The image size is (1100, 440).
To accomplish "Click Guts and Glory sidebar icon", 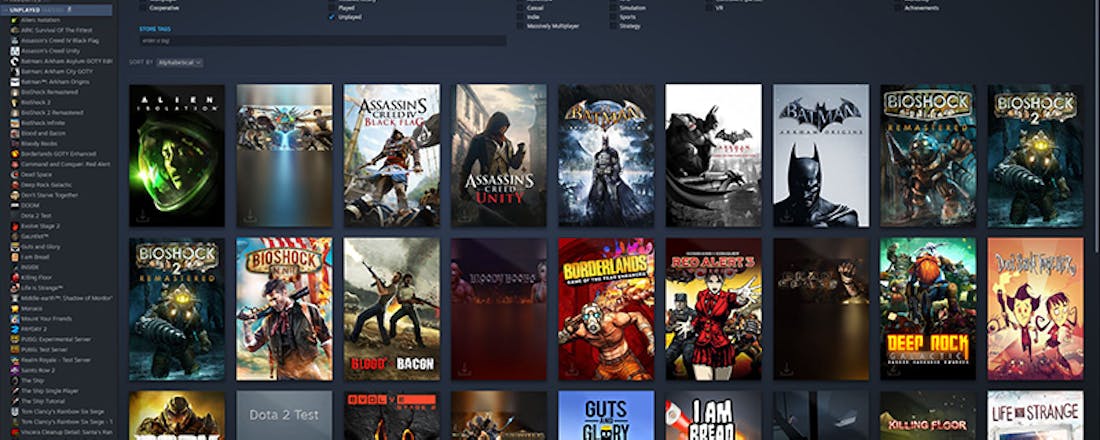I will (x=14, y=246).
